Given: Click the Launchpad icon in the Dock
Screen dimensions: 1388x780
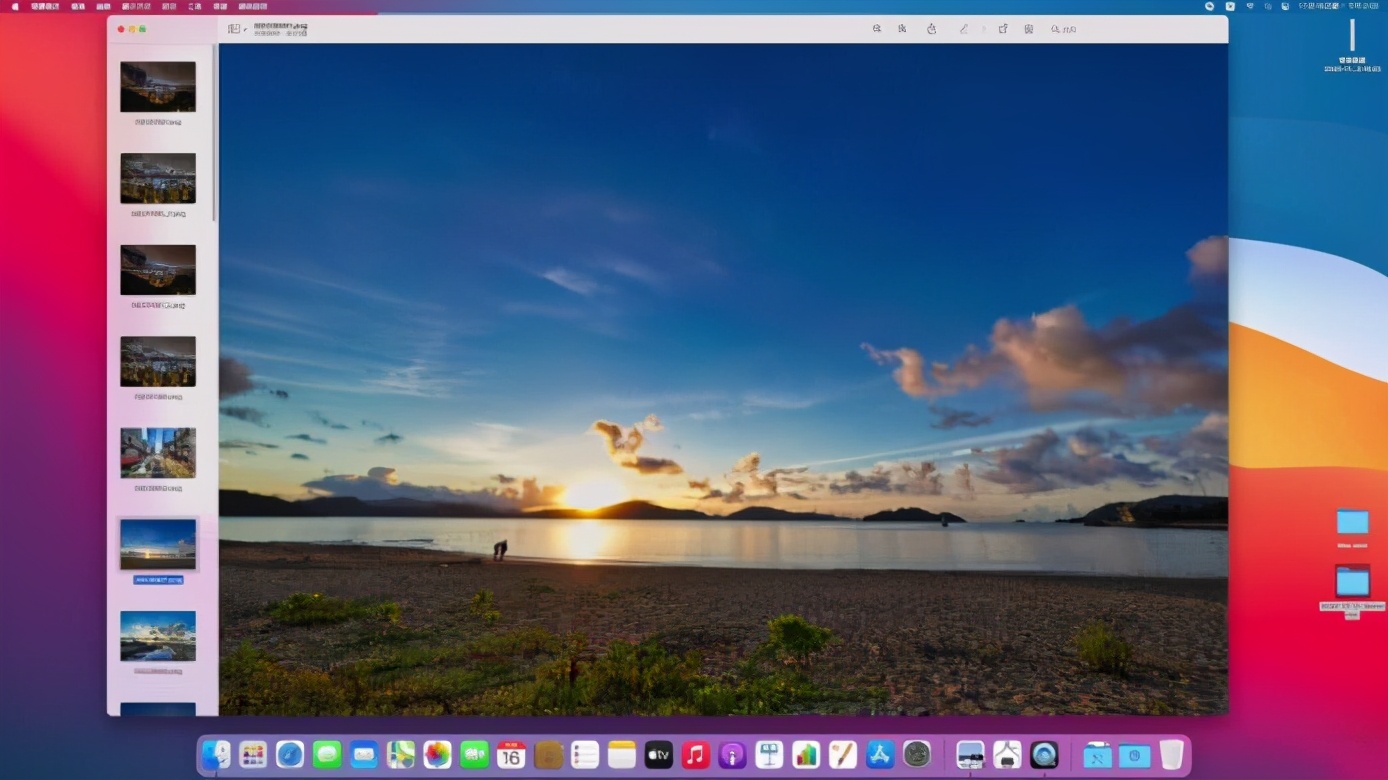Looking at the screenshot, I should (253, 754).
